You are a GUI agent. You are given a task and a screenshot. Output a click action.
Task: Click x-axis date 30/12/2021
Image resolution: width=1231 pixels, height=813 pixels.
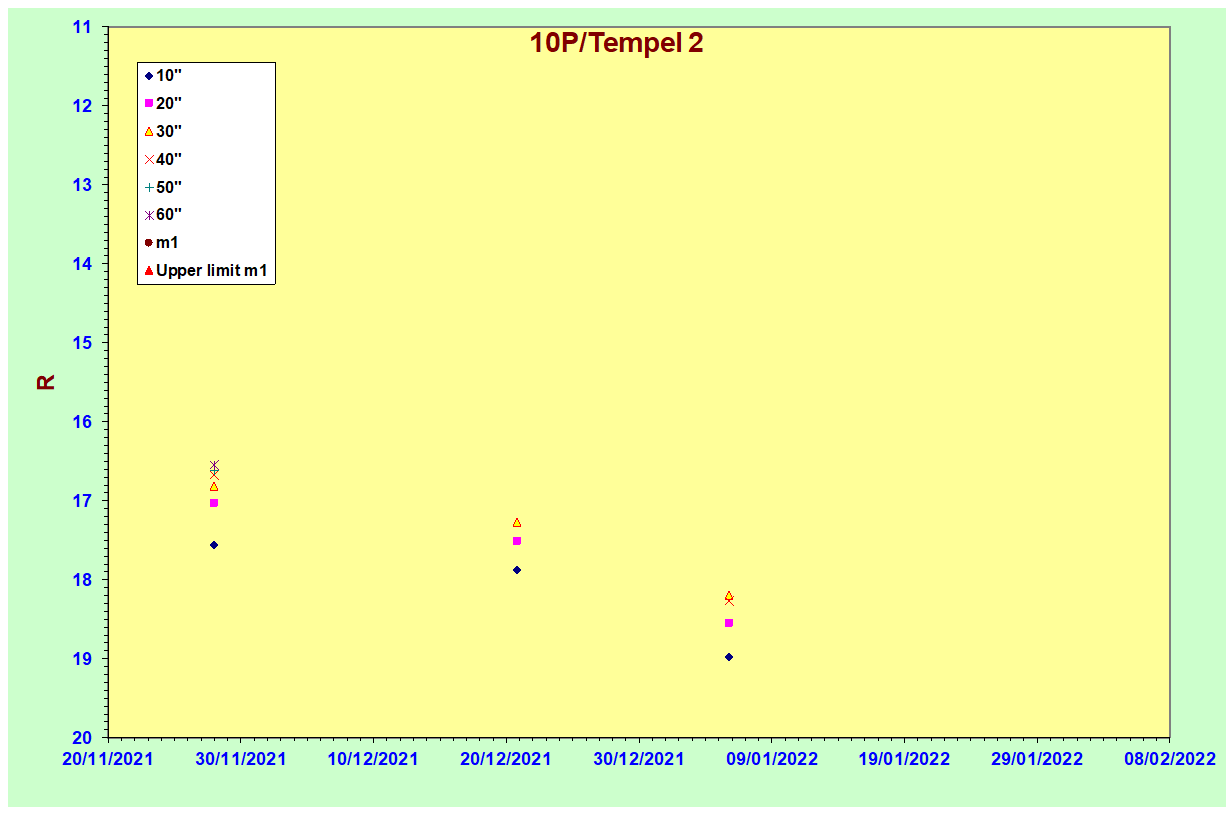point(639,759)
